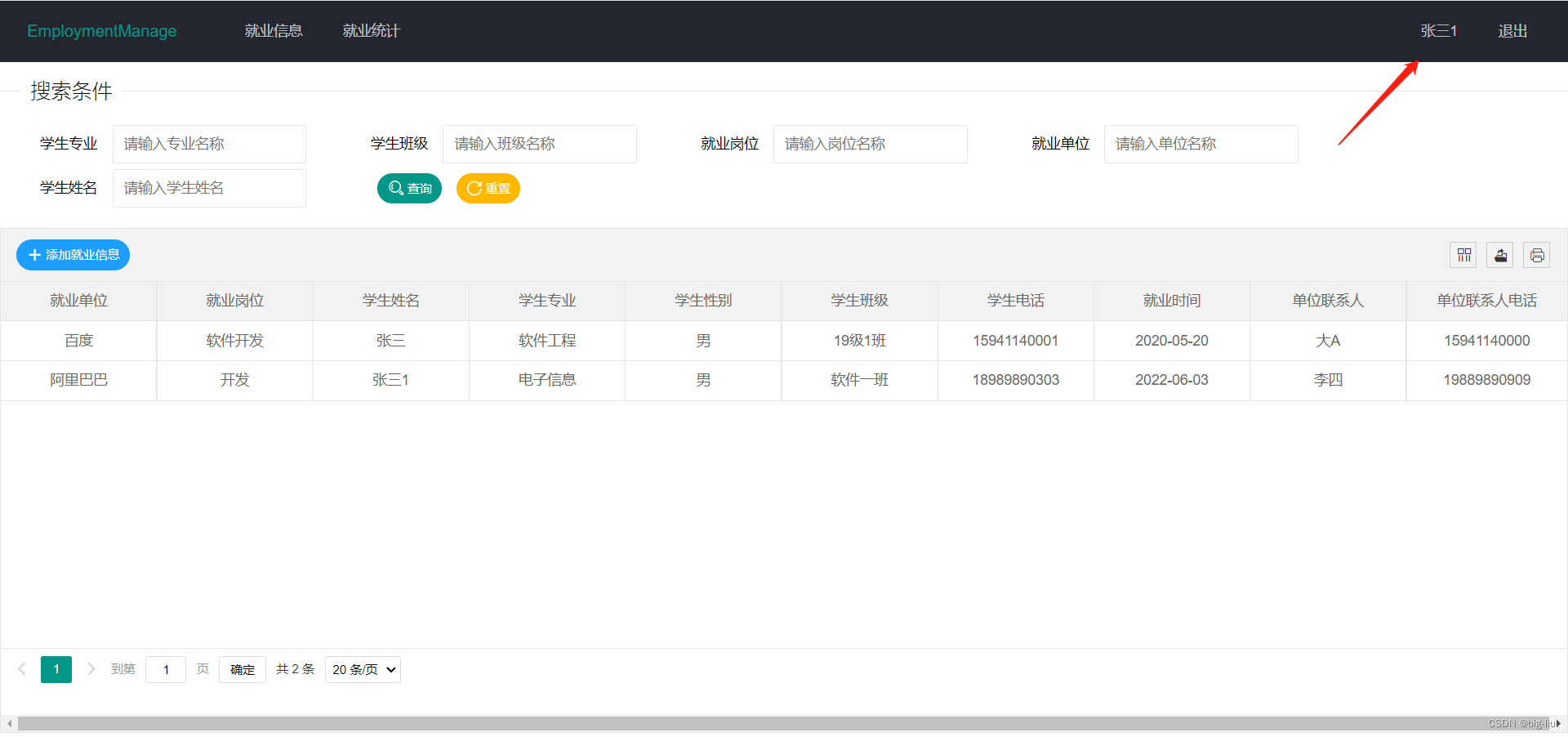Click the 学生电话 column header
This screenshot has height=737, width=1568.
coord(1016,301)
